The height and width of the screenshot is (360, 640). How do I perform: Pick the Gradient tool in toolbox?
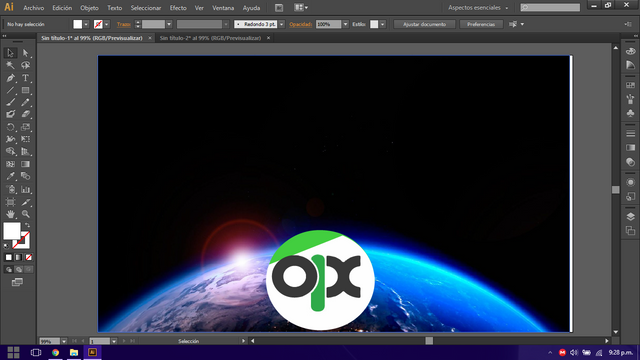25,164
